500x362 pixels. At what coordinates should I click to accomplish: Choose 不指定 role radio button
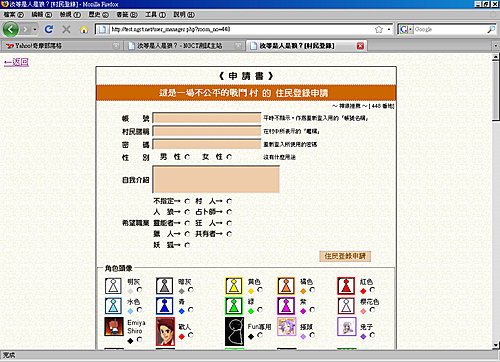point(187,201)
